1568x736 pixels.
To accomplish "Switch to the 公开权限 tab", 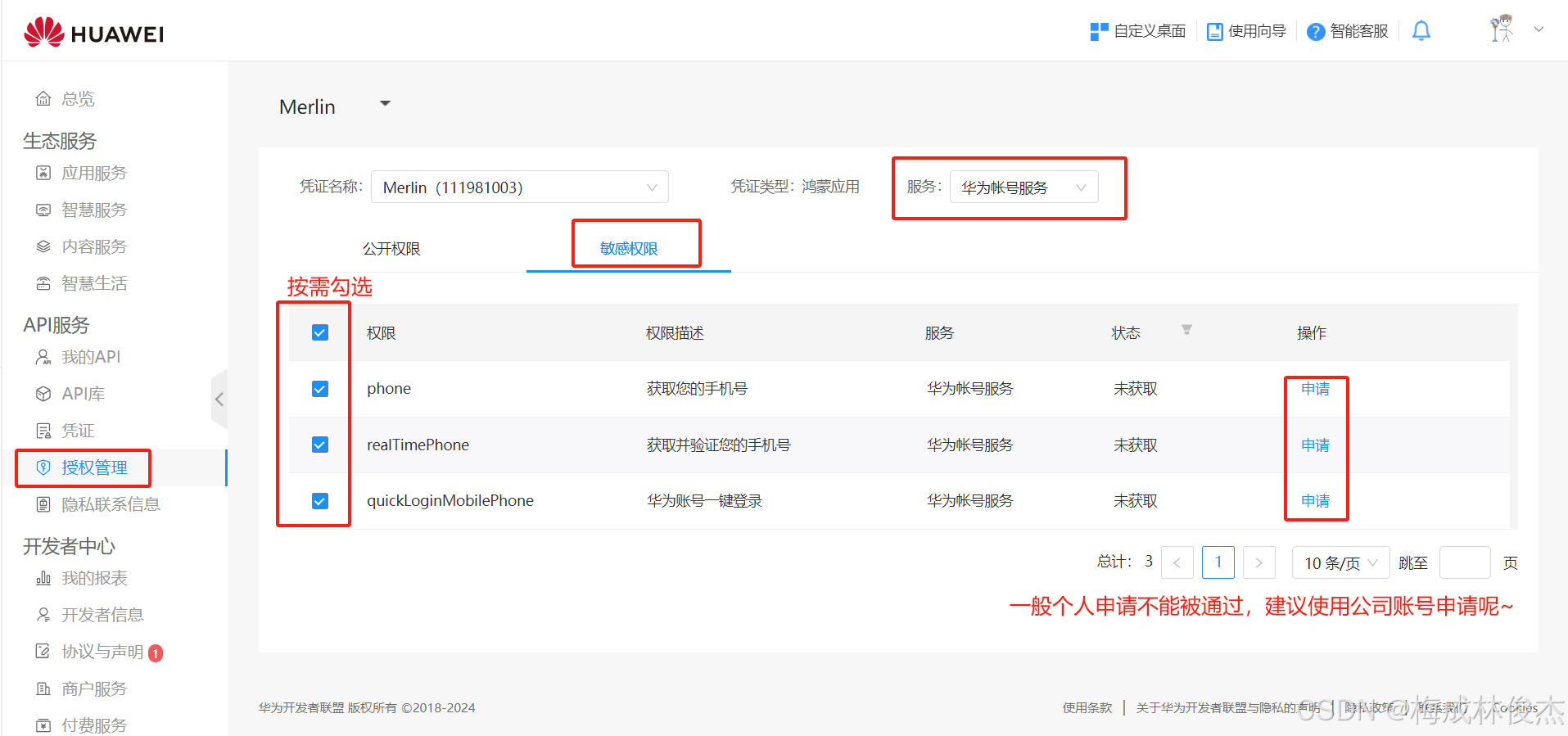I will (x=391, y=248).
